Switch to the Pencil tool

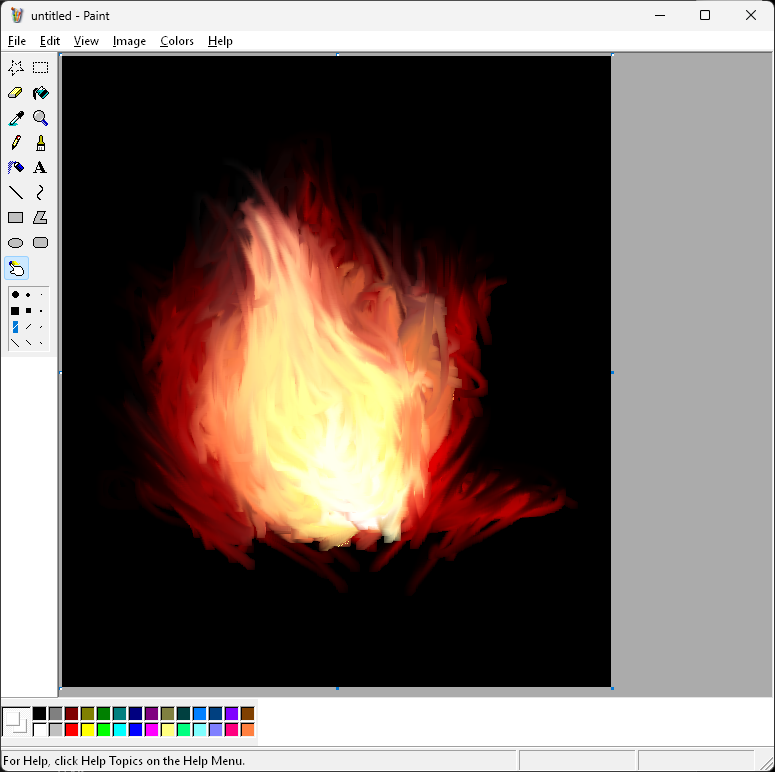[x=16, y=143]
